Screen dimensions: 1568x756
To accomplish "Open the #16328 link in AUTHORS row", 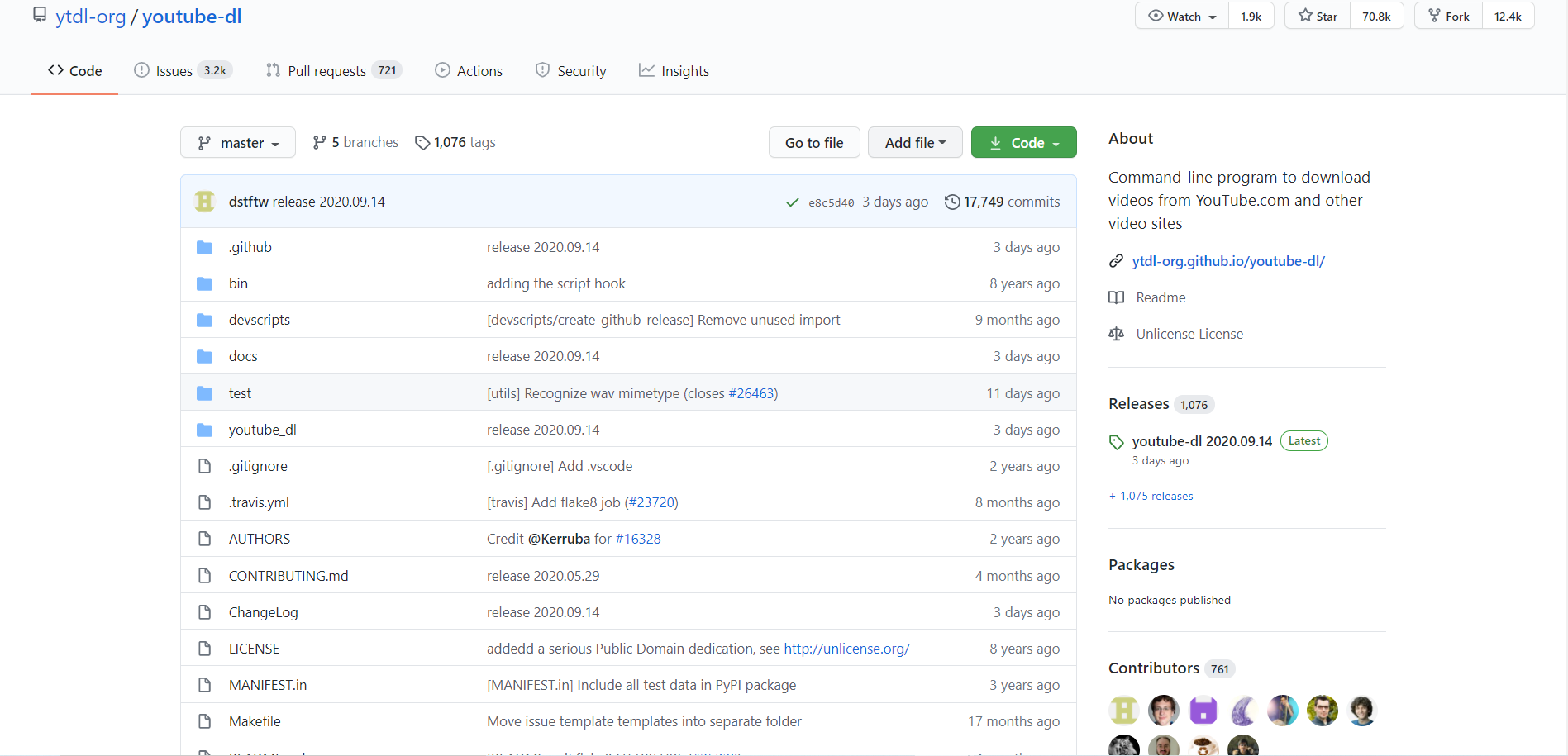I will pos(637,539).
